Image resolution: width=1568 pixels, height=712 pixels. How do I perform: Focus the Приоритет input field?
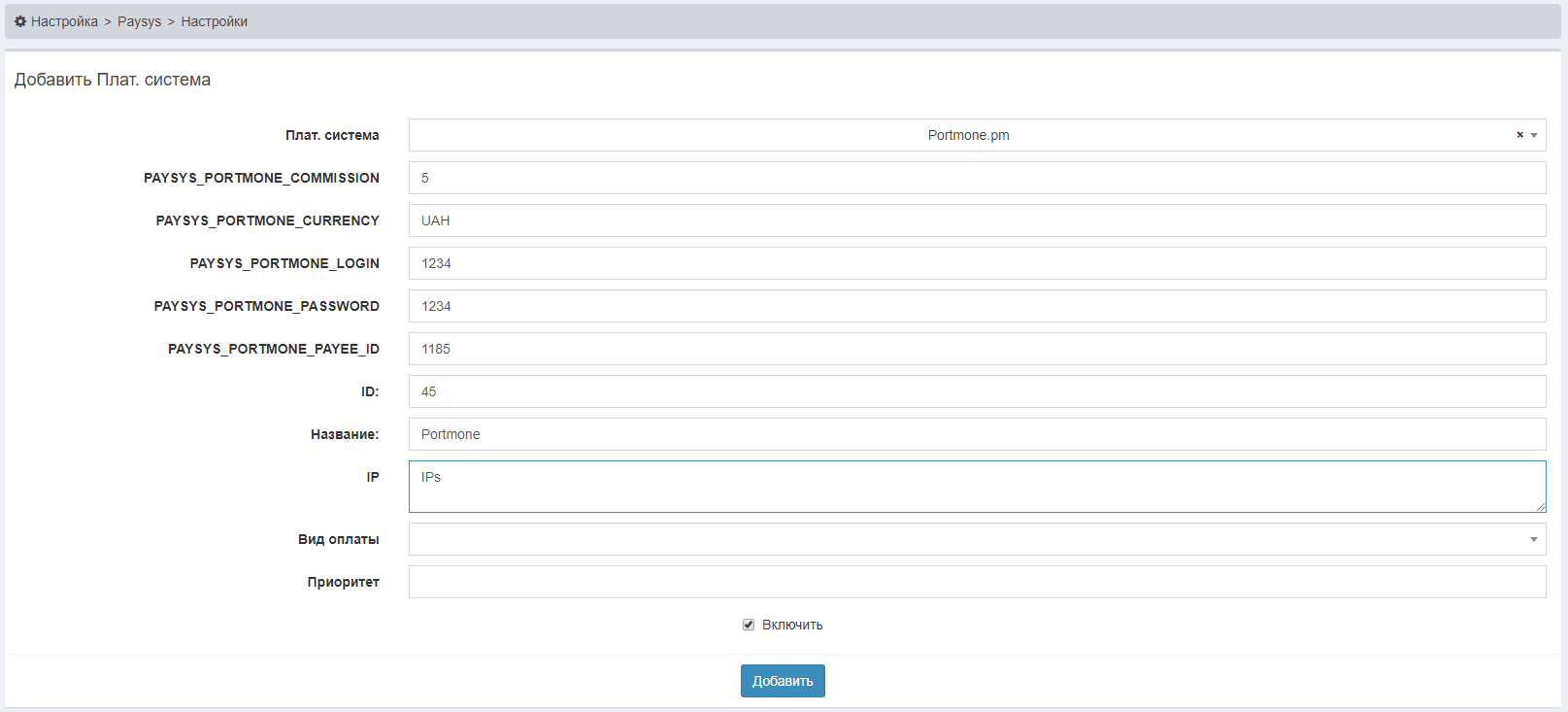[977, 582]
